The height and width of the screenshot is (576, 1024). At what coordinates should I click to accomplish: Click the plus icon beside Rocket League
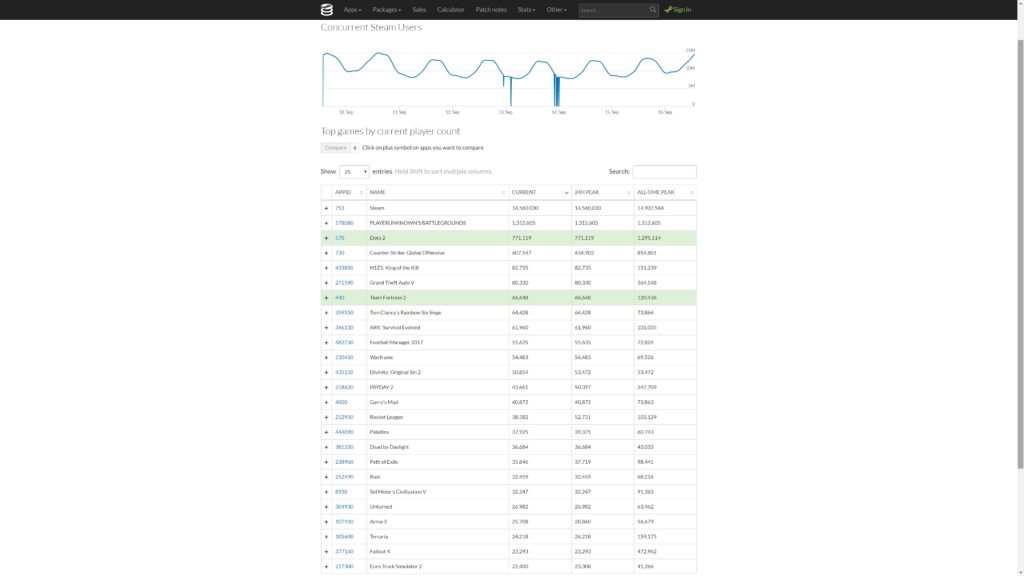tap(326, 417)
